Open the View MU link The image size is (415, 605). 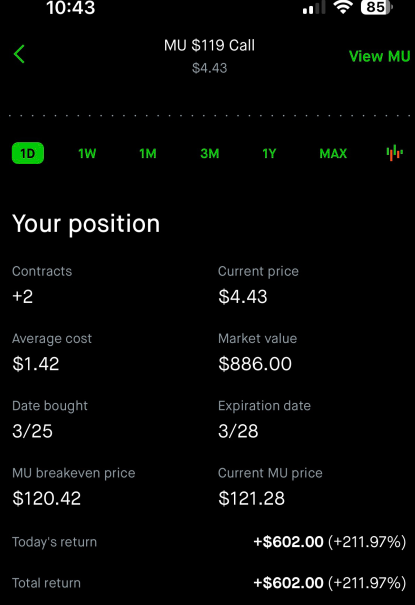380,56
